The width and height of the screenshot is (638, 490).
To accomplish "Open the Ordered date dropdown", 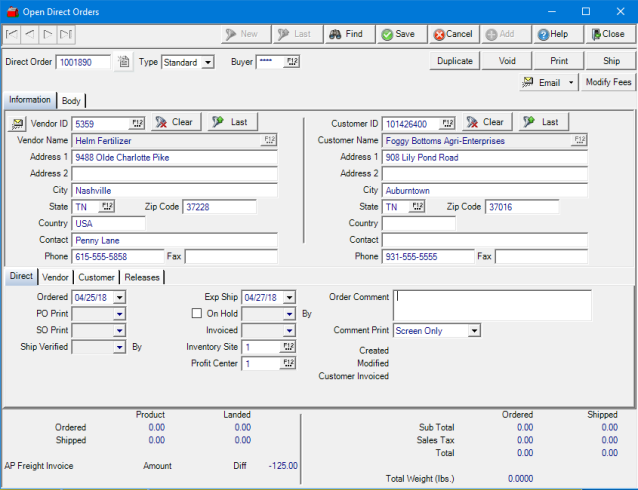I will pos(119,297).
